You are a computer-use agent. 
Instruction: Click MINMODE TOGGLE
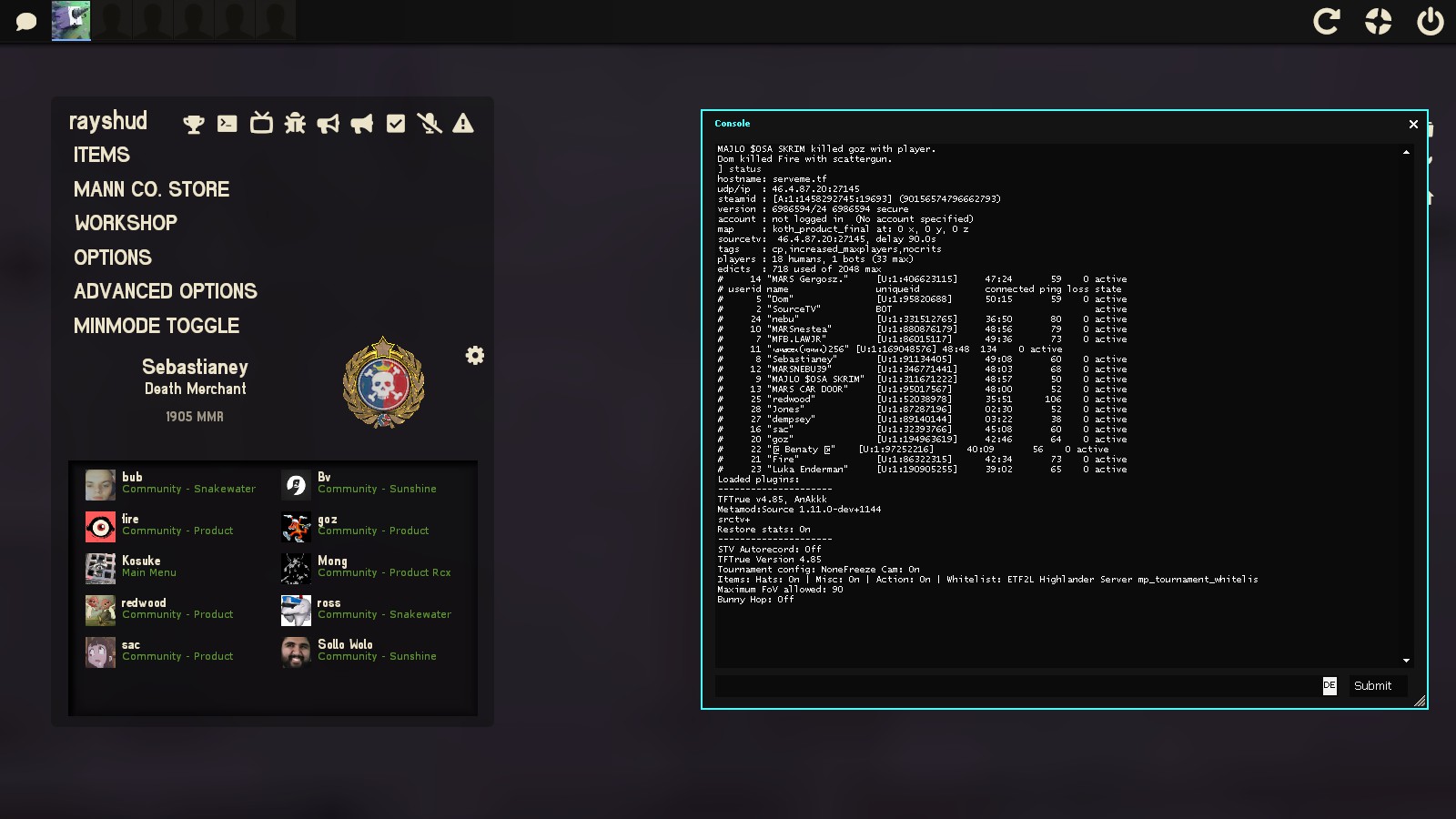pos(157,326)
